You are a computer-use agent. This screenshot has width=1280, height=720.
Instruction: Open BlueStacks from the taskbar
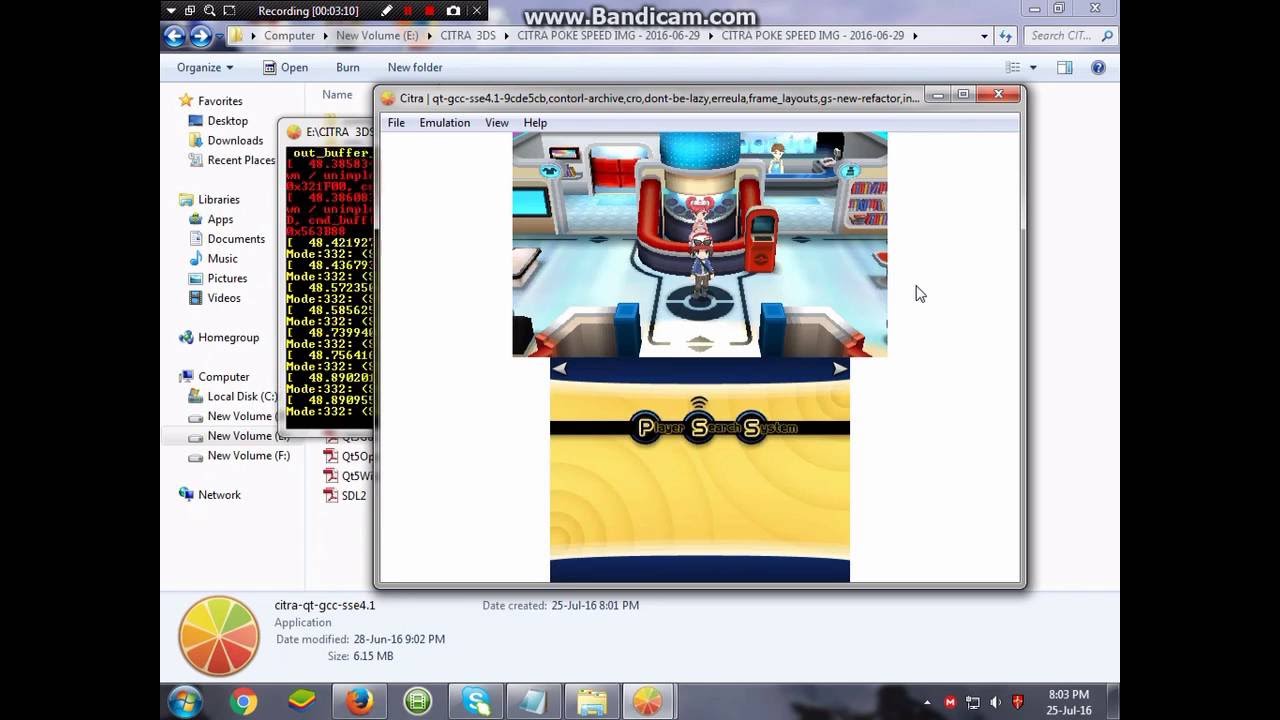(x=301, y=702)
